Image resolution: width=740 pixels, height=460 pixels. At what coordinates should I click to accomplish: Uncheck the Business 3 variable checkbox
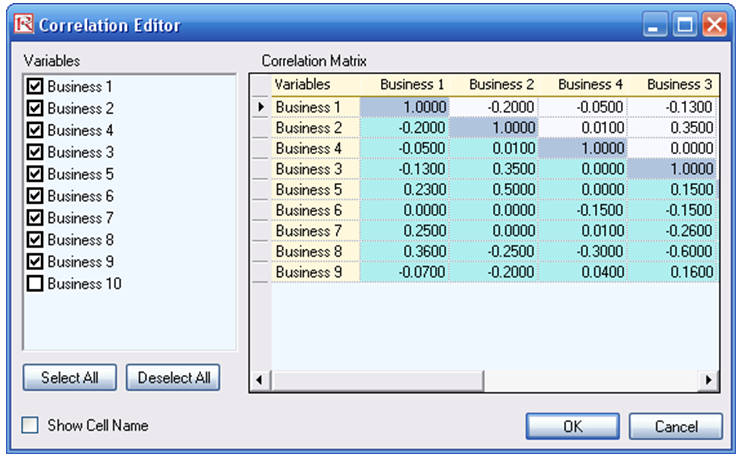[35, 152]
